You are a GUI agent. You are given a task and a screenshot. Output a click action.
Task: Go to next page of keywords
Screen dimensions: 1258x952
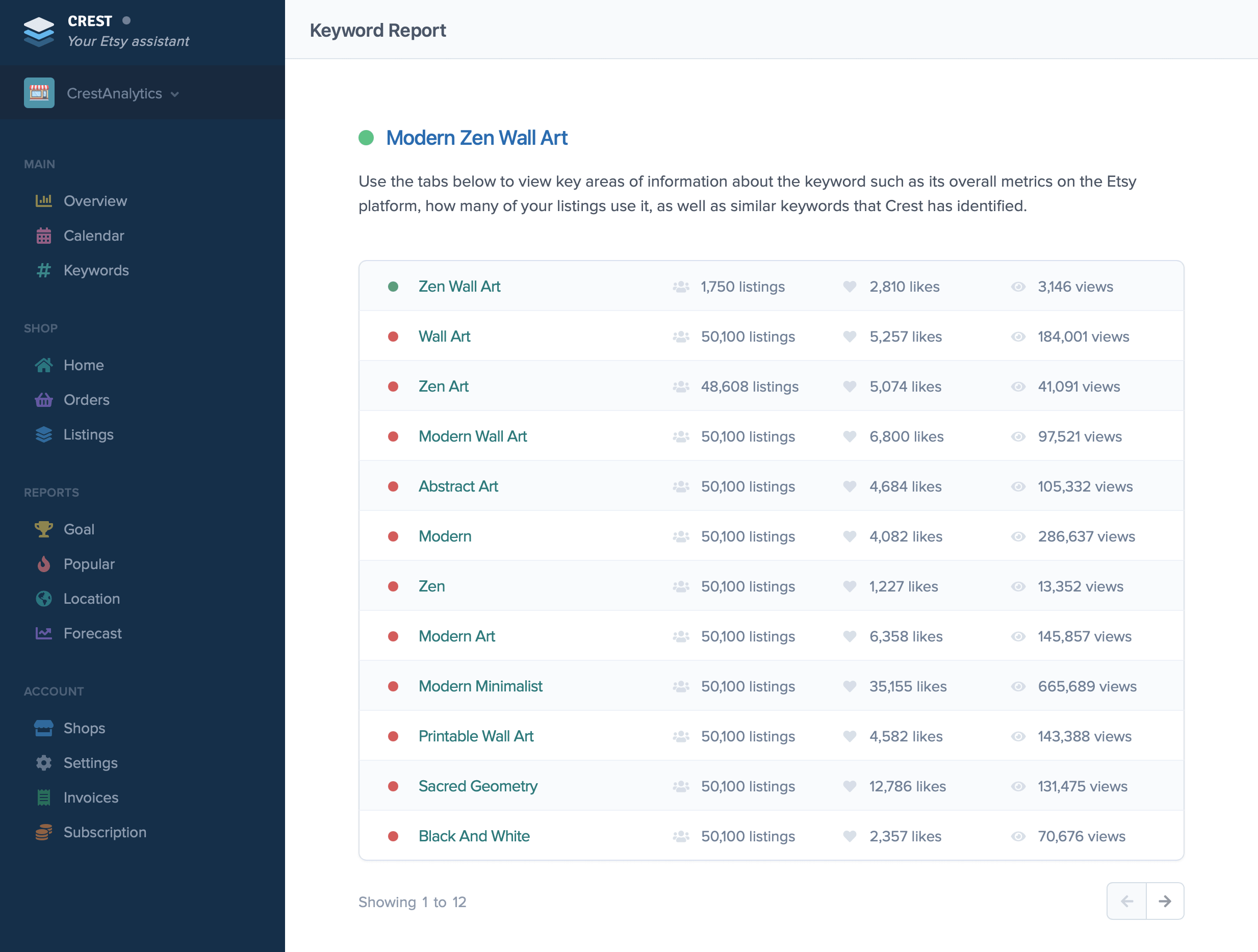pyautogui.click(x=1164, y=901)
